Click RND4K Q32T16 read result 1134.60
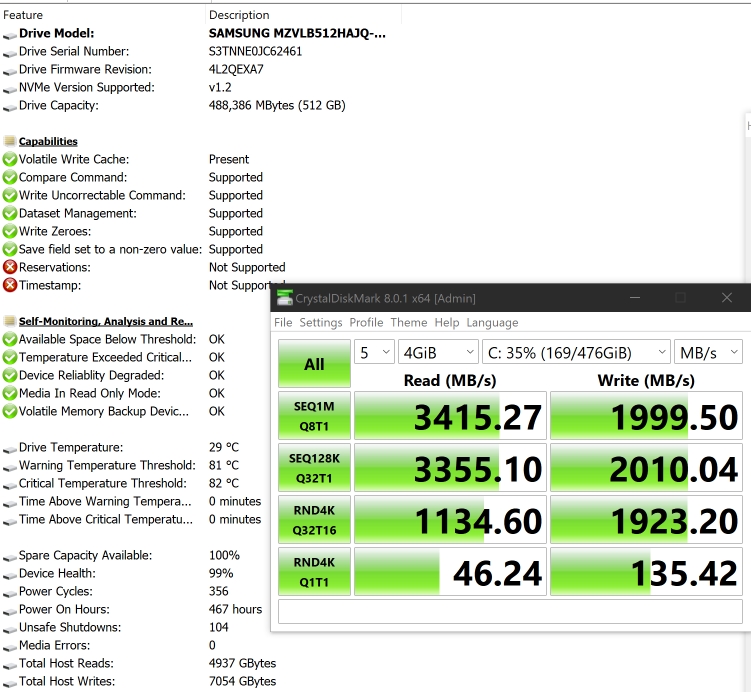The width and height of the screenshot is (751, 692). pyautogui.click(x=450, y=520)
